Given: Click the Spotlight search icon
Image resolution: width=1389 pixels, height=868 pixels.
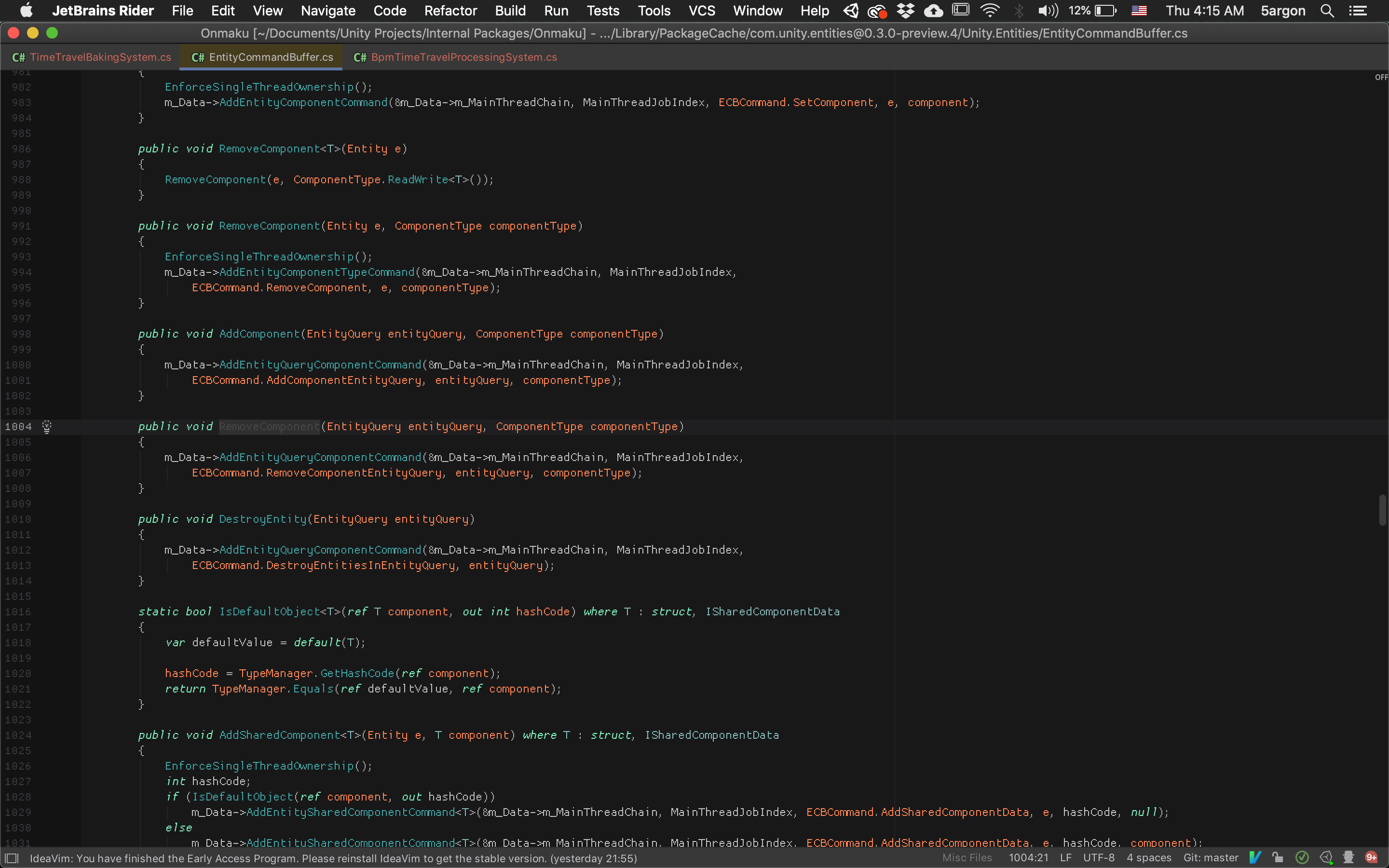Looking at the screenshot, I should coord(1326,11).
